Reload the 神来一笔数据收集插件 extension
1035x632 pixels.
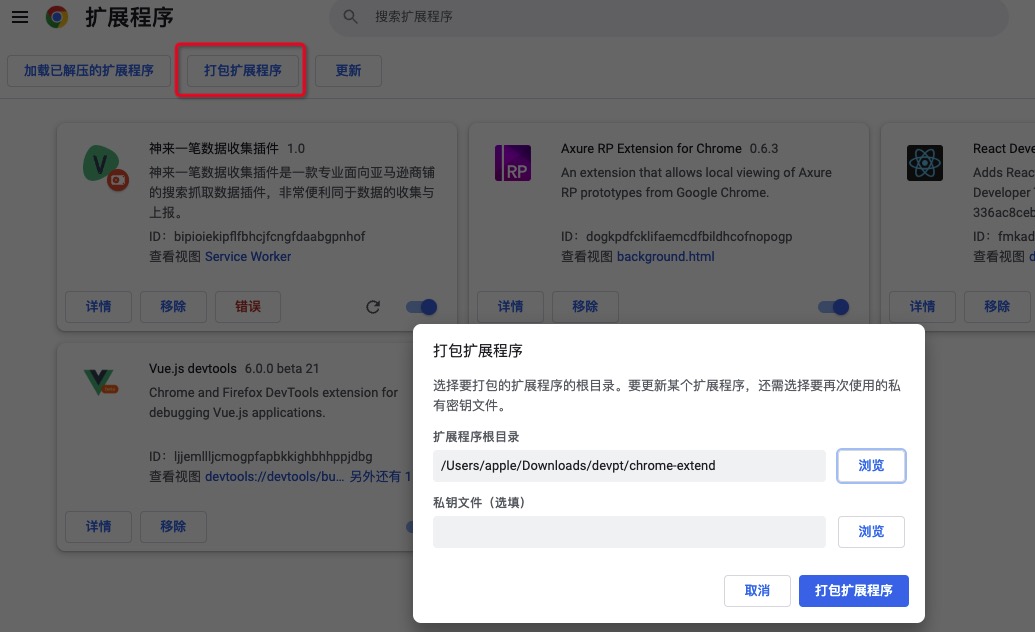pyautogui.click(x=373, y=307)
